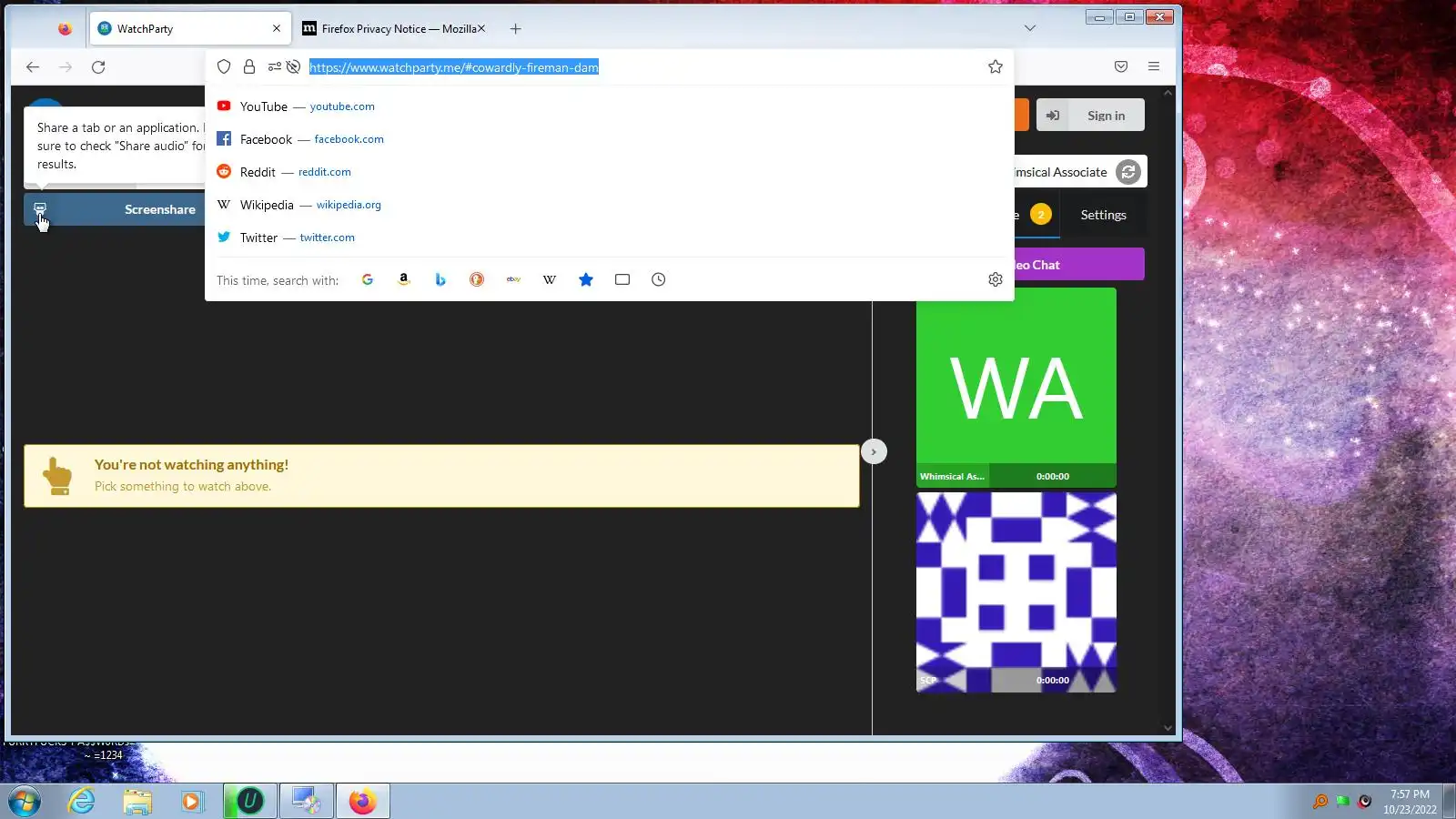This screenshot has width=1456, height=819.
Task: Open the Firefox application menu
Action: 1154,66
